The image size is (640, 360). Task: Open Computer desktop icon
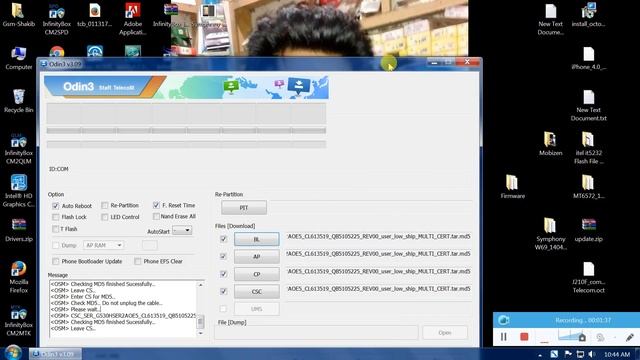tap(18, 59)
